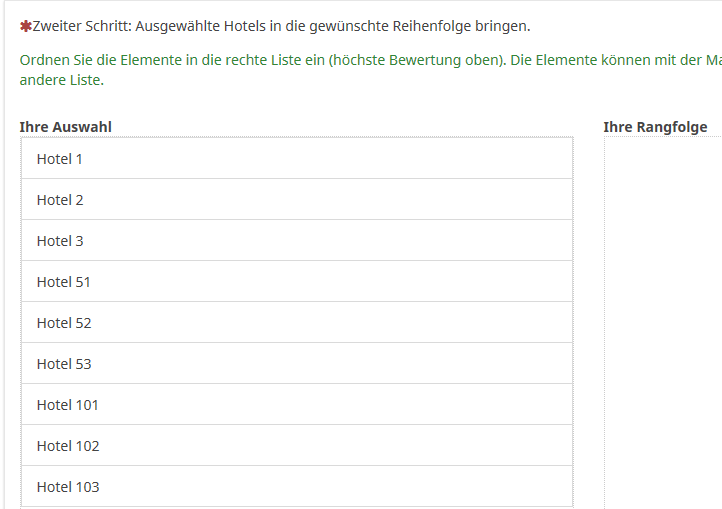
Task: Choose the Hotel 101 list item
Action: (x=296, y=405)
